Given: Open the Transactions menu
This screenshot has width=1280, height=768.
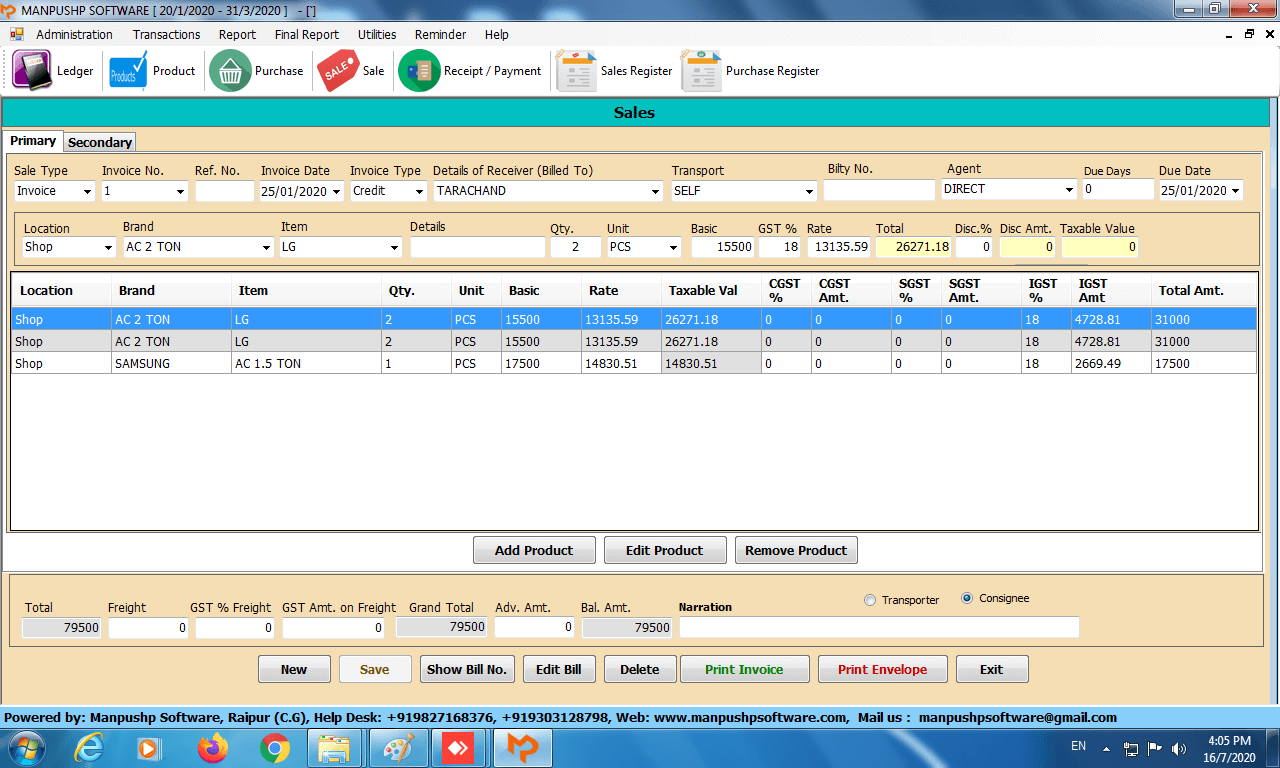Looking at the screenshot, I should [166, 34].
